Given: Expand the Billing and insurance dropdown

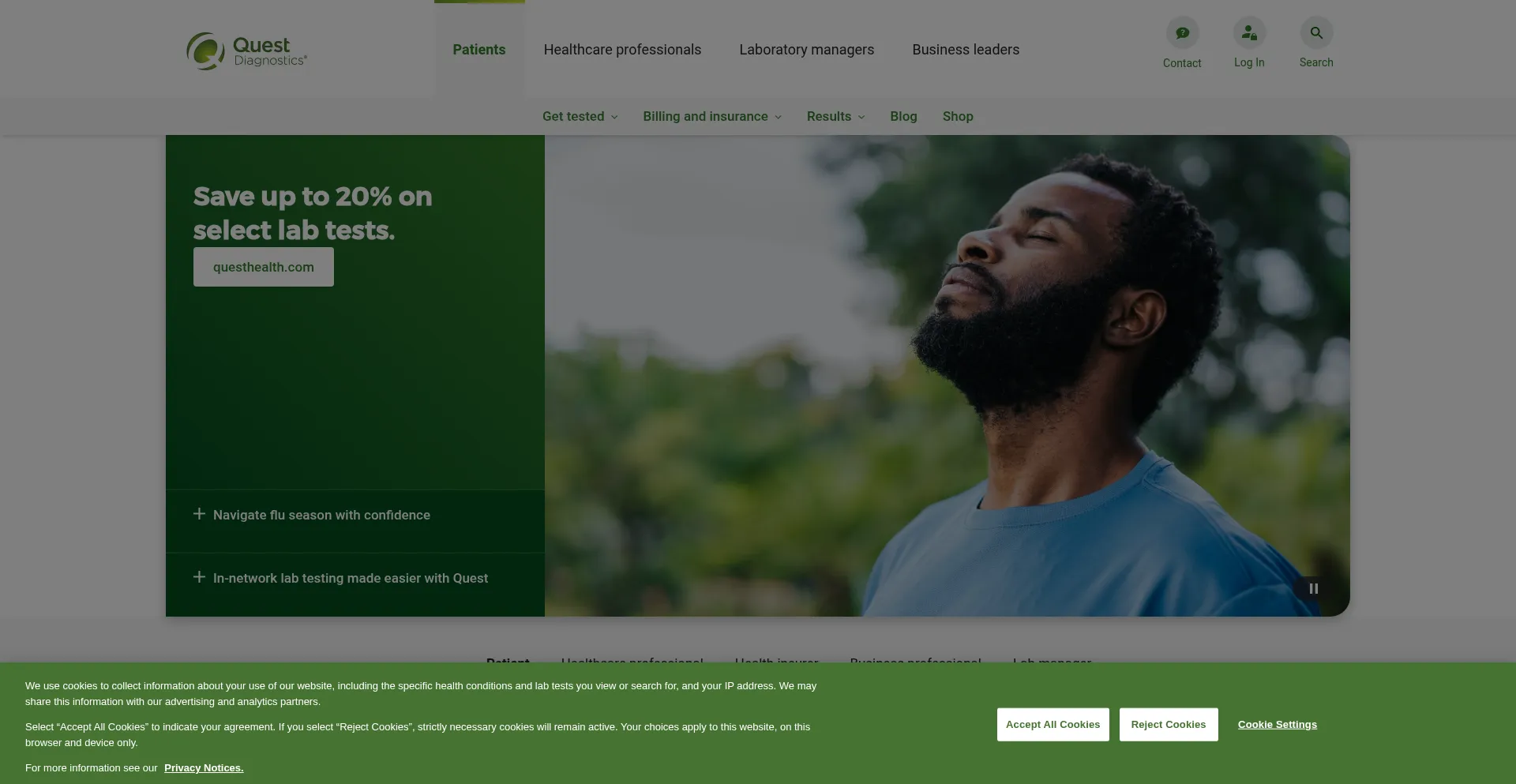Looking at the screenshot, I should pyautogui.click(x=712, y=116).
